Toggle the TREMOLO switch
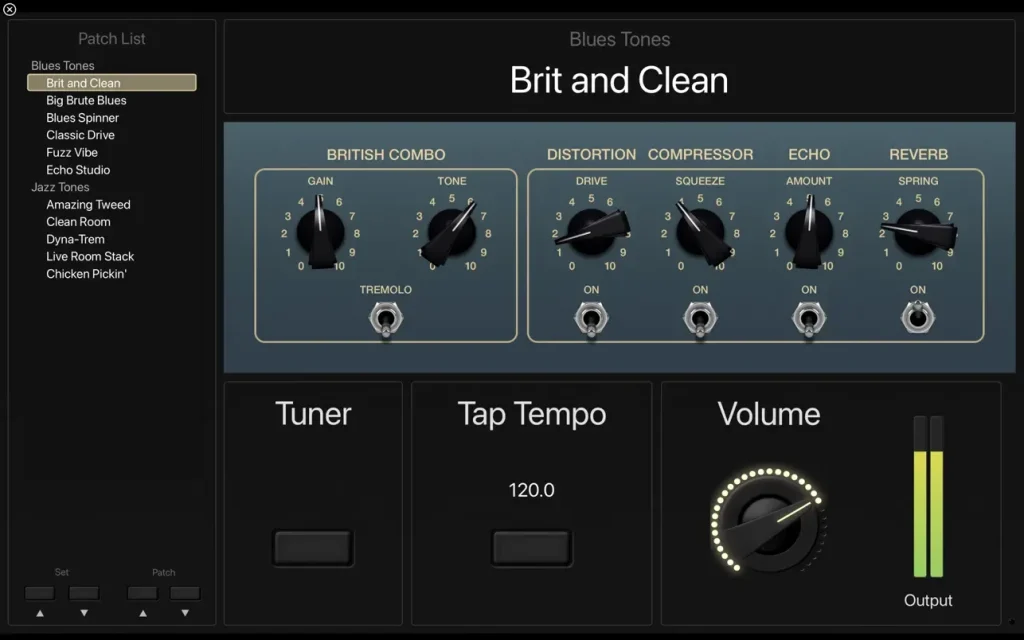1024x640 pixels. [x=386, y=319]
